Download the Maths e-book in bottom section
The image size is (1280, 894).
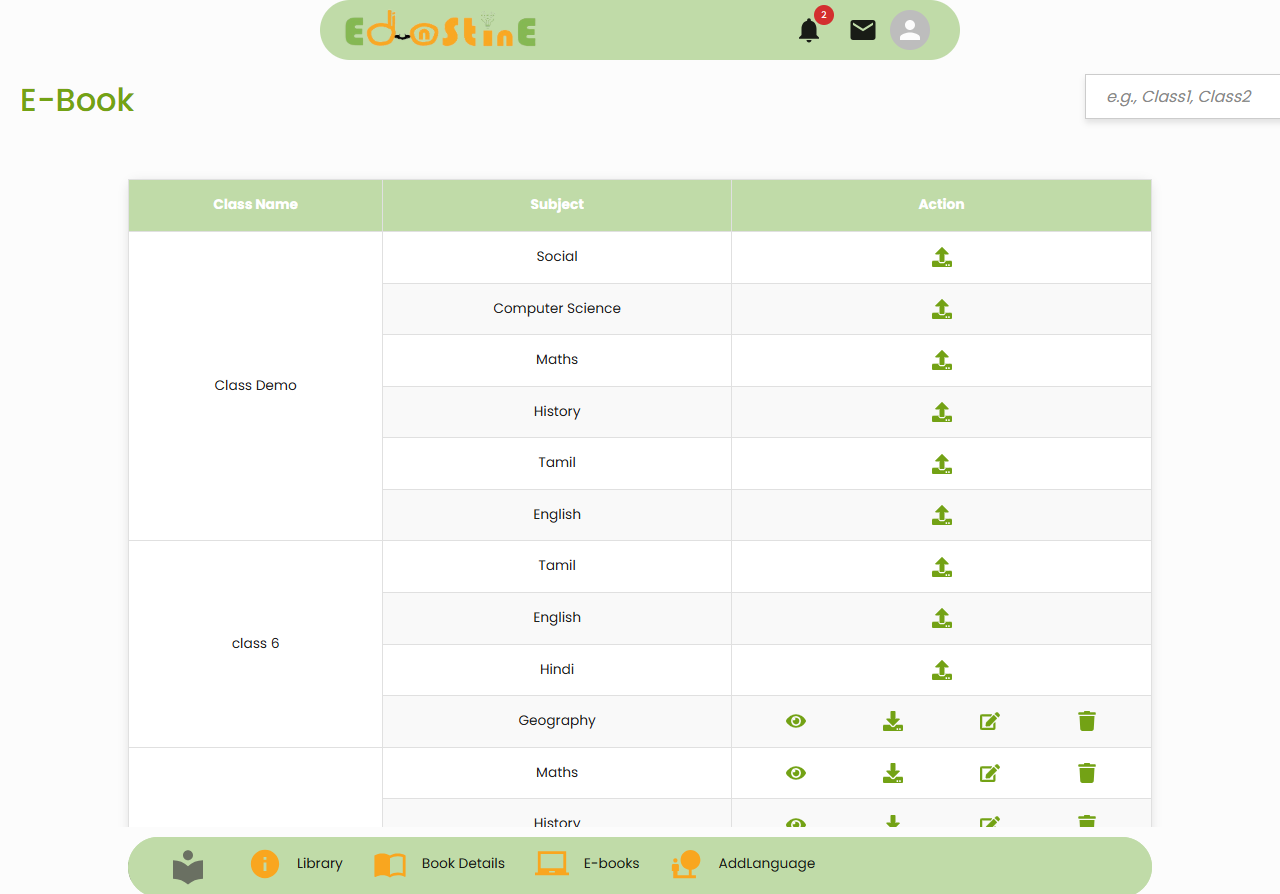893,773
